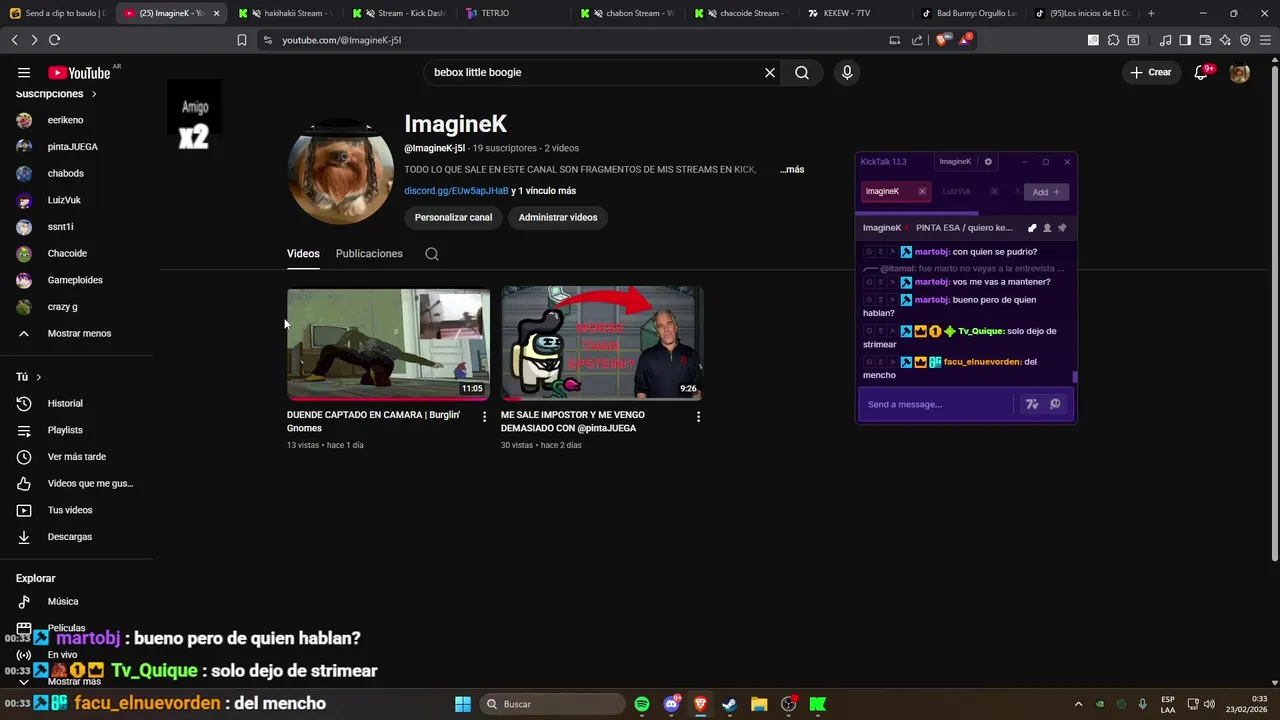This screenshot has width=1280, height=720.
Task: Expand channel description with ...más
Action: 792,170
